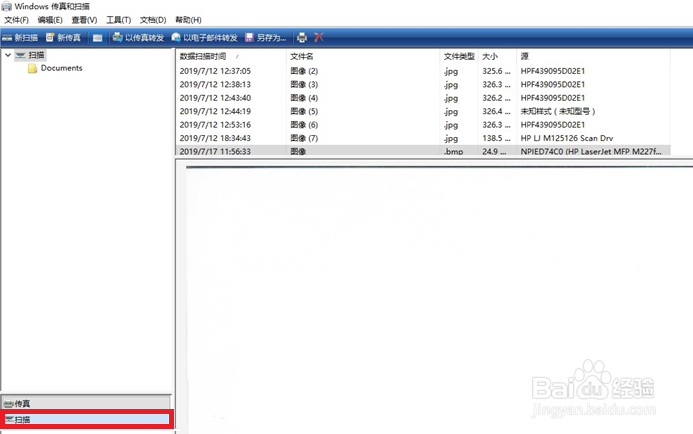This screenshot has height=434, width=693.
Task: Collapse the 扫描 tree node arrow
Action: (x=8, y=55)
